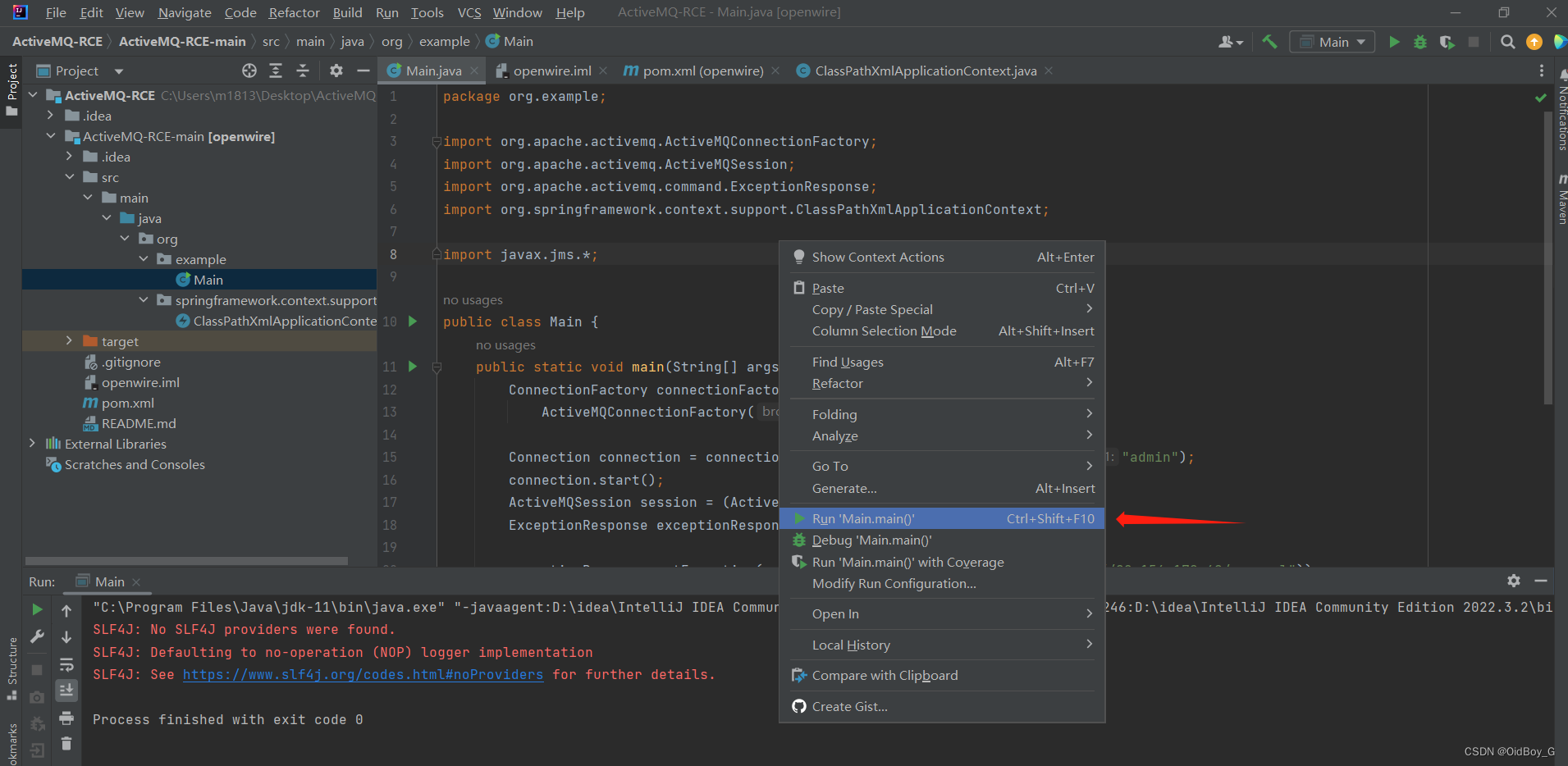This screenshot has width=1568, height=766.
Task: Click the gutter run arrow beside class Main
Action: 413,321
